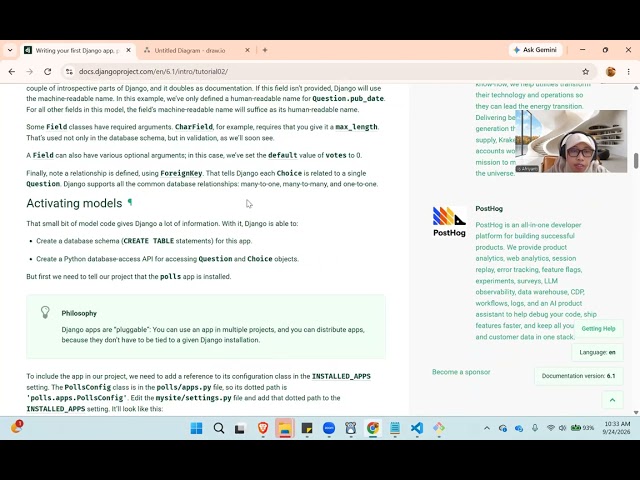Open the browser profile avatar
The image size is (640, 480).
pos(611,71)
